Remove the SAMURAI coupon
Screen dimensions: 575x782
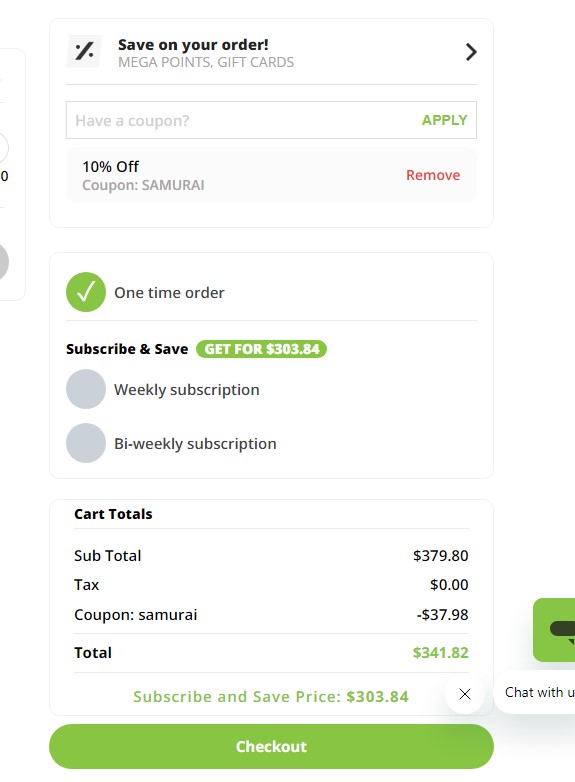pyautogui.click(x=433, y=175)
